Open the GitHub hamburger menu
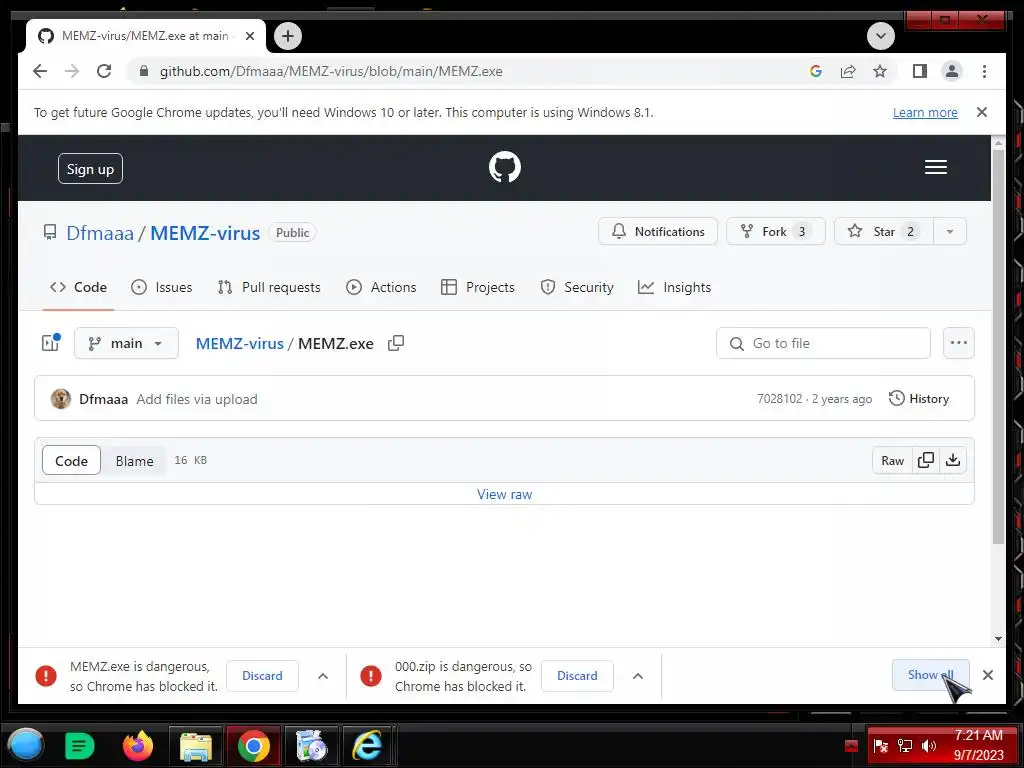 pyautogui.click(x=936, y=167)
